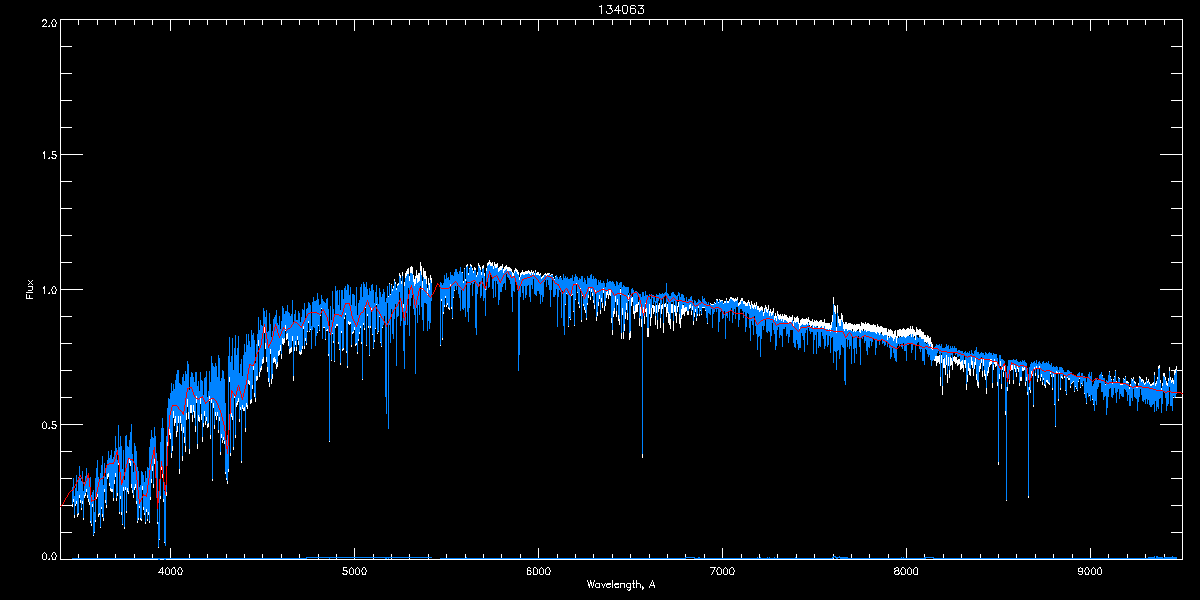Click the 6000 x-axis tick label
This screenshot has width=1200, height=600.
539,572
